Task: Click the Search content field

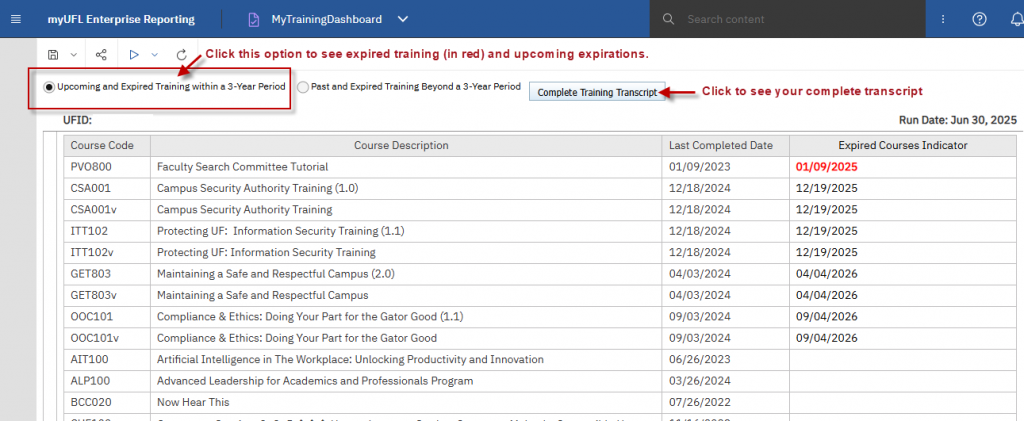Action: point(787,19)
